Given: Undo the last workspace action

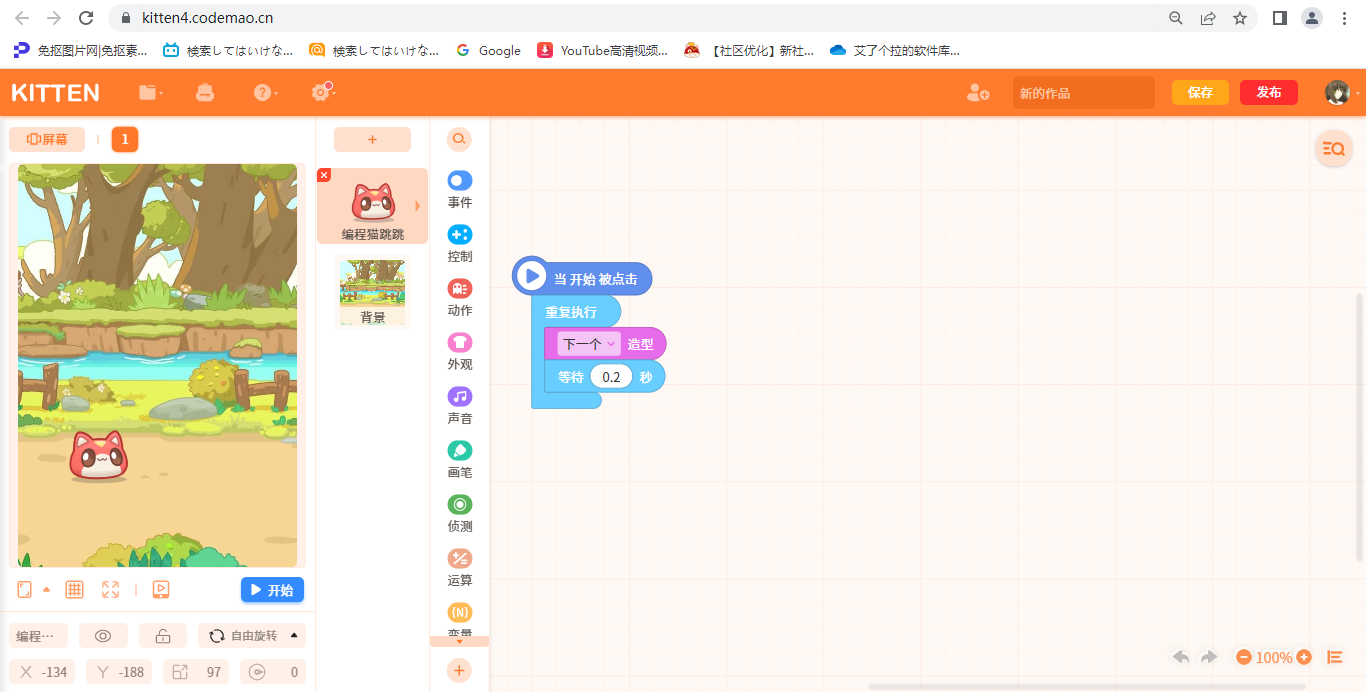Looking at the screenshot, I should pyautogui.click(x=1181, y=657).
